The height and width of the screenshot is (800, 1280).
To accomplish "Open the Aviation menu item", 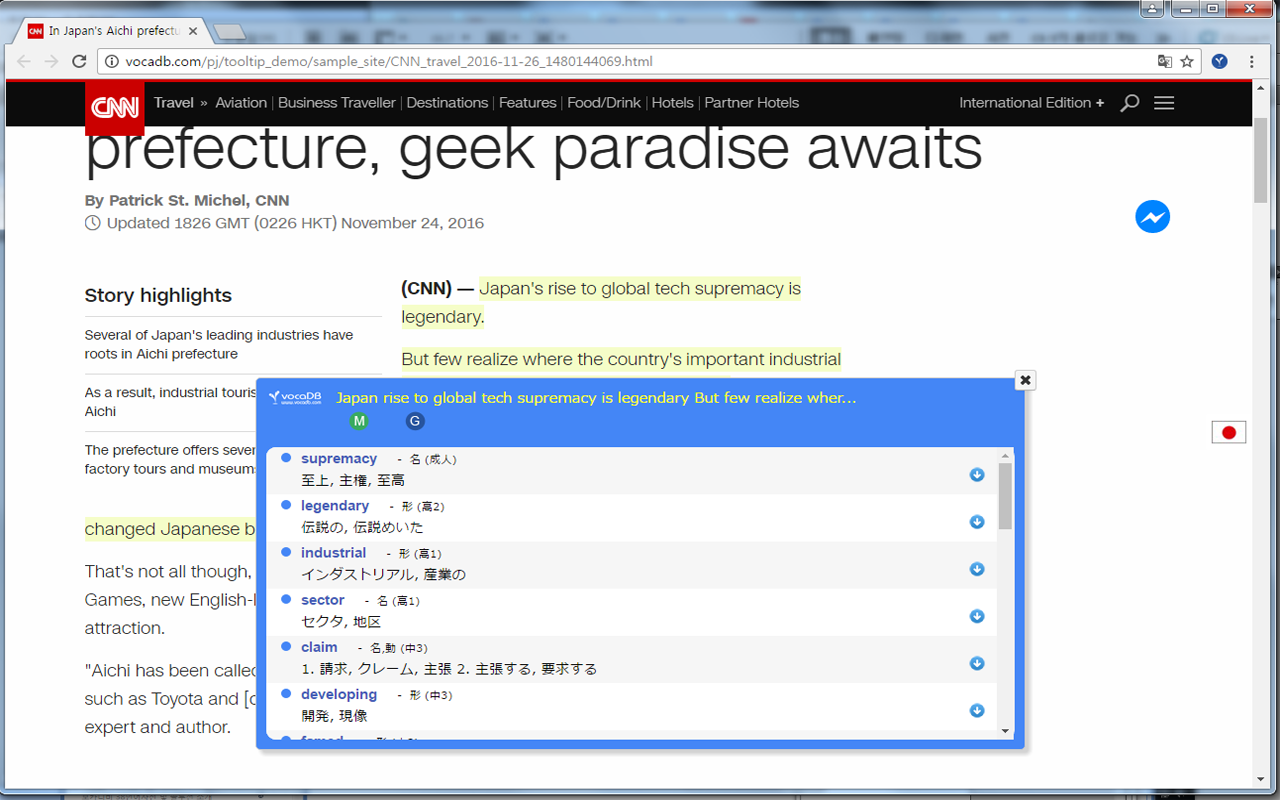I will 241,102.
